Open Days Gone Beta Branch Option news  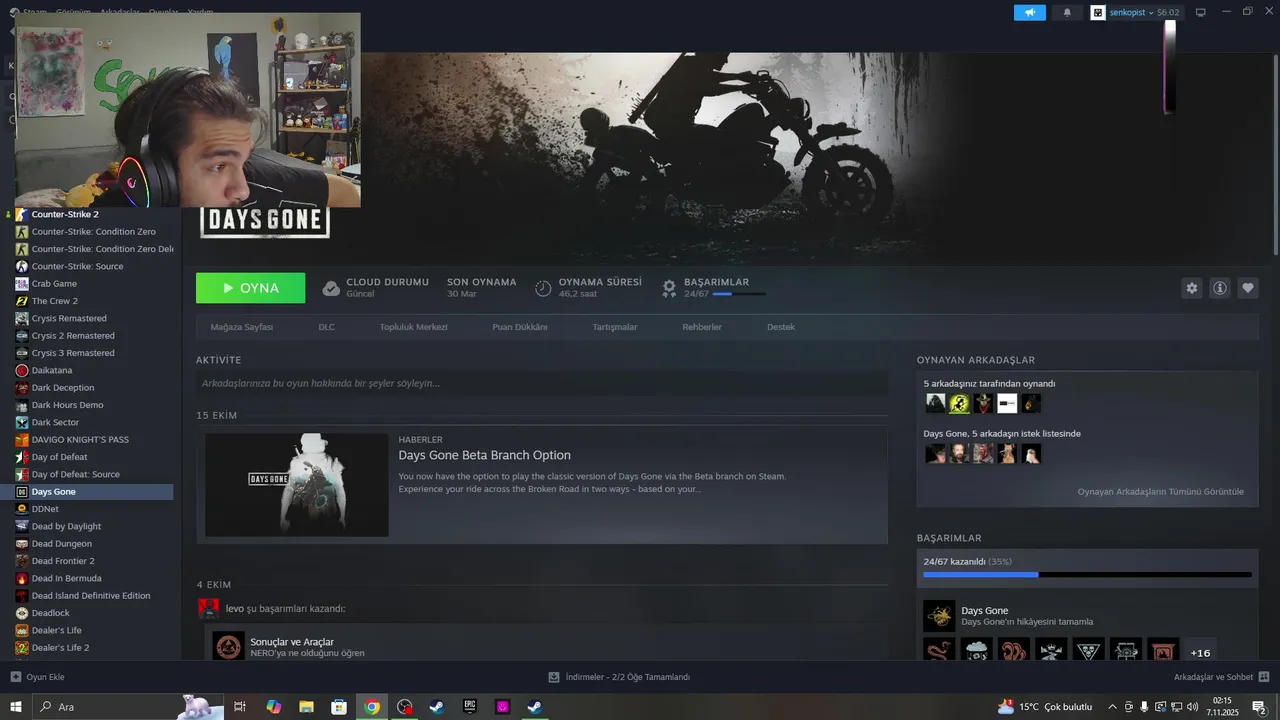pyautogui.click(x=485, y=455)
